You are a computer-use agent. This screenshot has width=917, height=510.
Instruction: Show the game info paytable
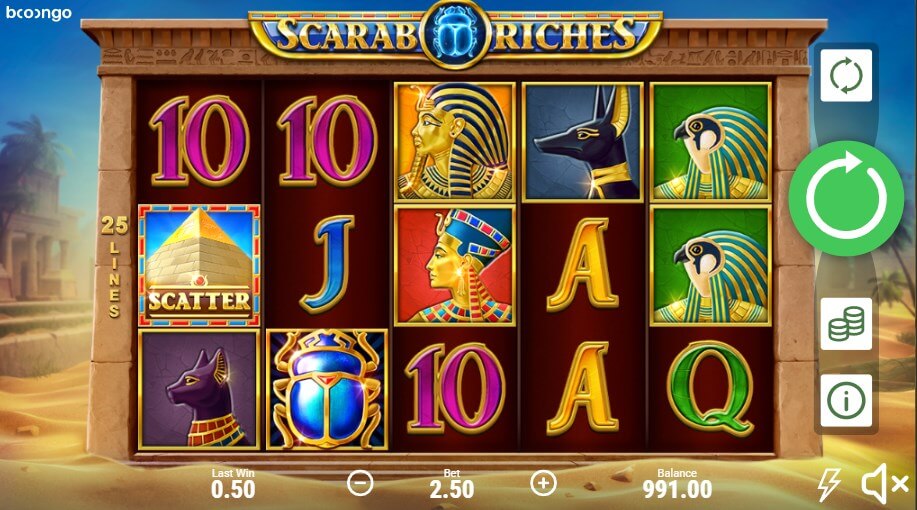click(846, 401)
